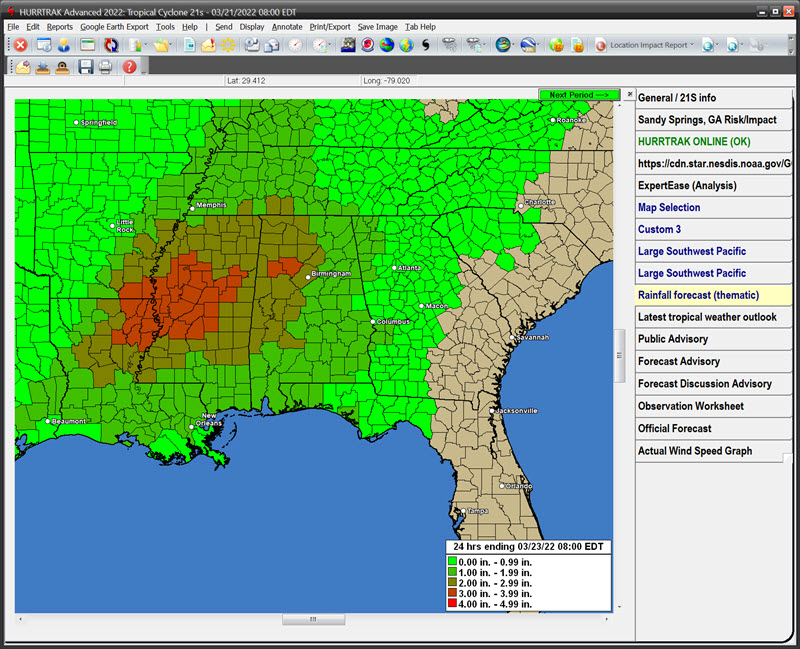Screen dimensions: 800x649
Task: Select the Forecast Discussion Advisory tab
Action: tap(705, 383)
